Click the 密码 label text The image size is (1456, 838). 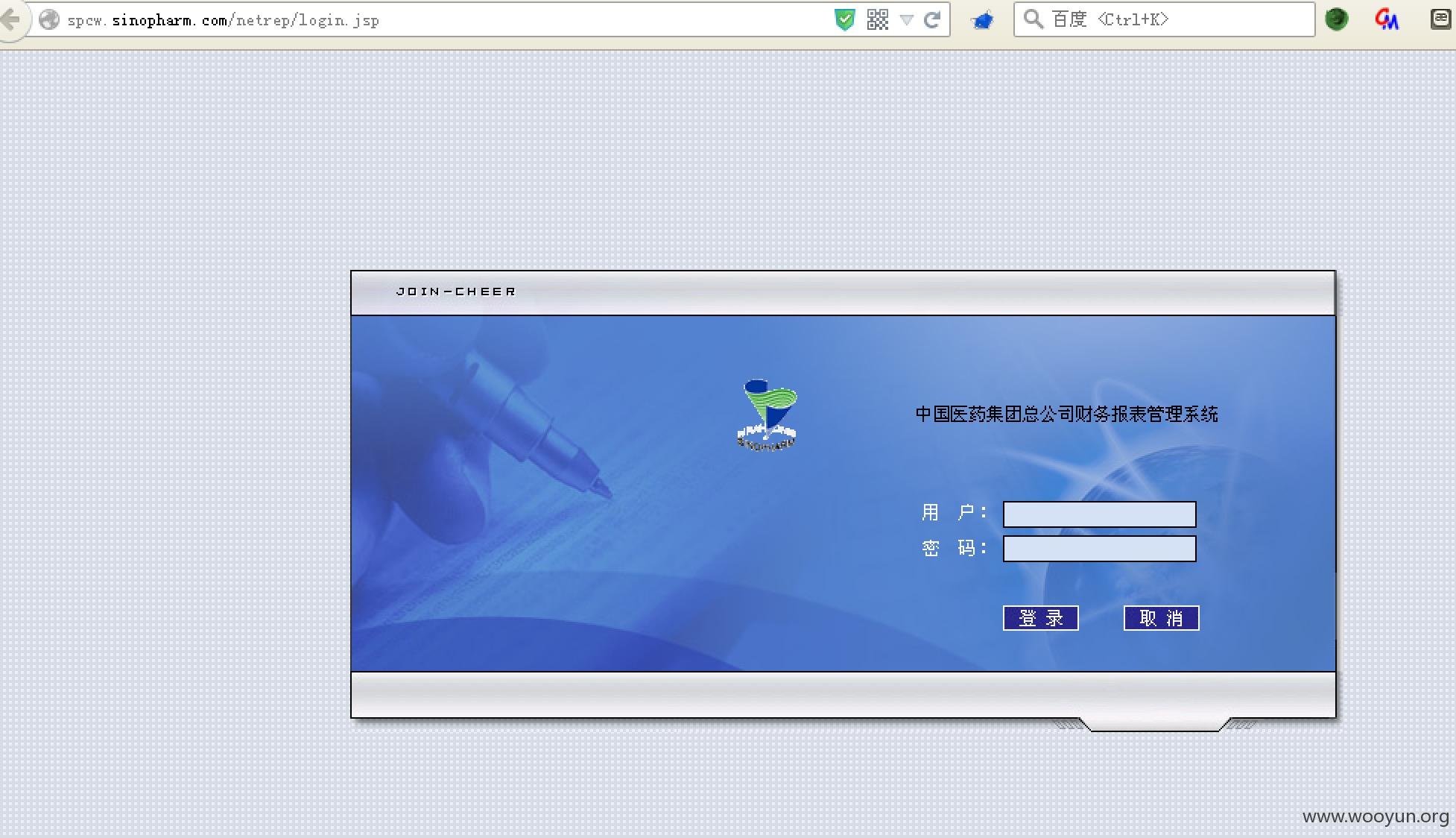pyautogui.click(x=954, y=549)
